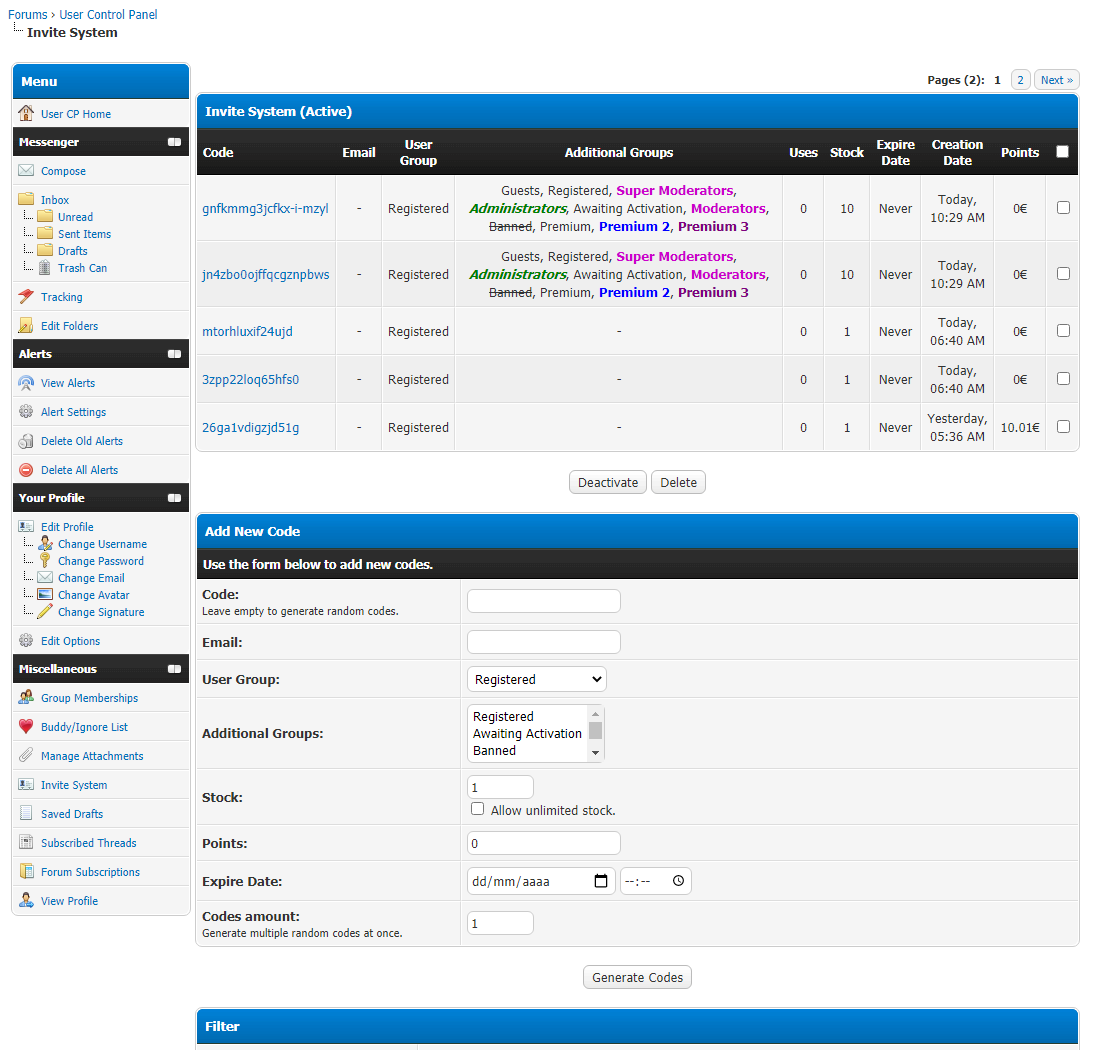Go to Group Memberships menu item
Viewport: 1108px width, 1050px height.
coord(89,698)
